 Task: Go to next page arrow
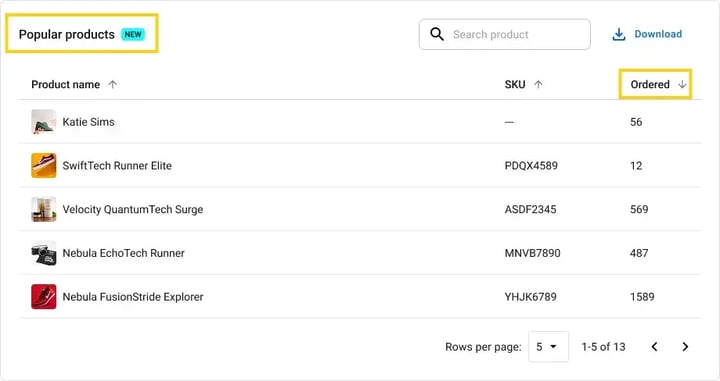point(685,347)
